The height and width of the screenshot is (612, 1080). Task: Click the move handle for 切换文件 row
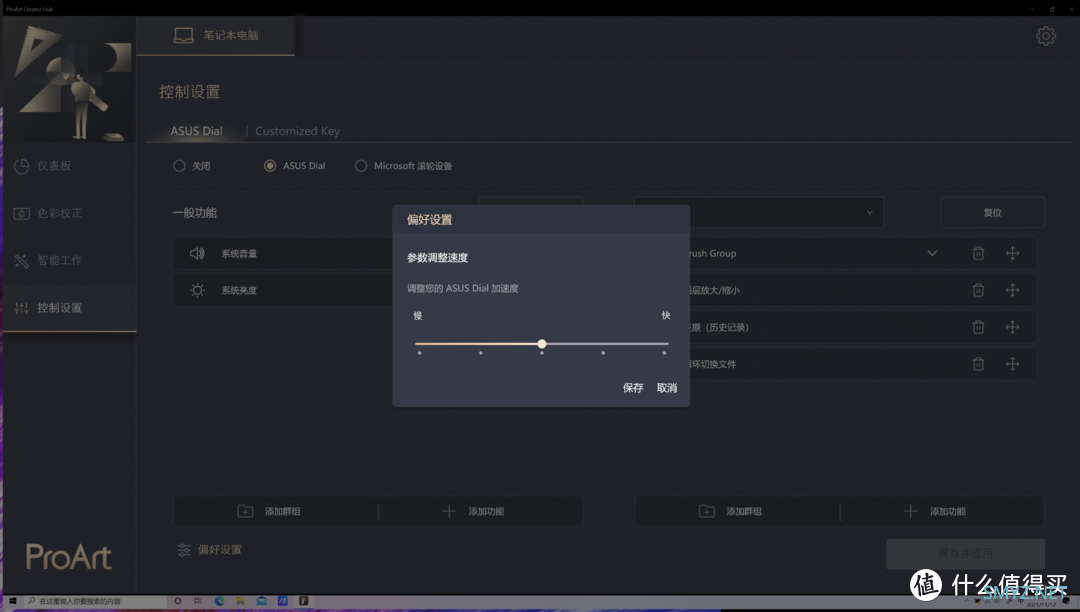(1012, 364)
